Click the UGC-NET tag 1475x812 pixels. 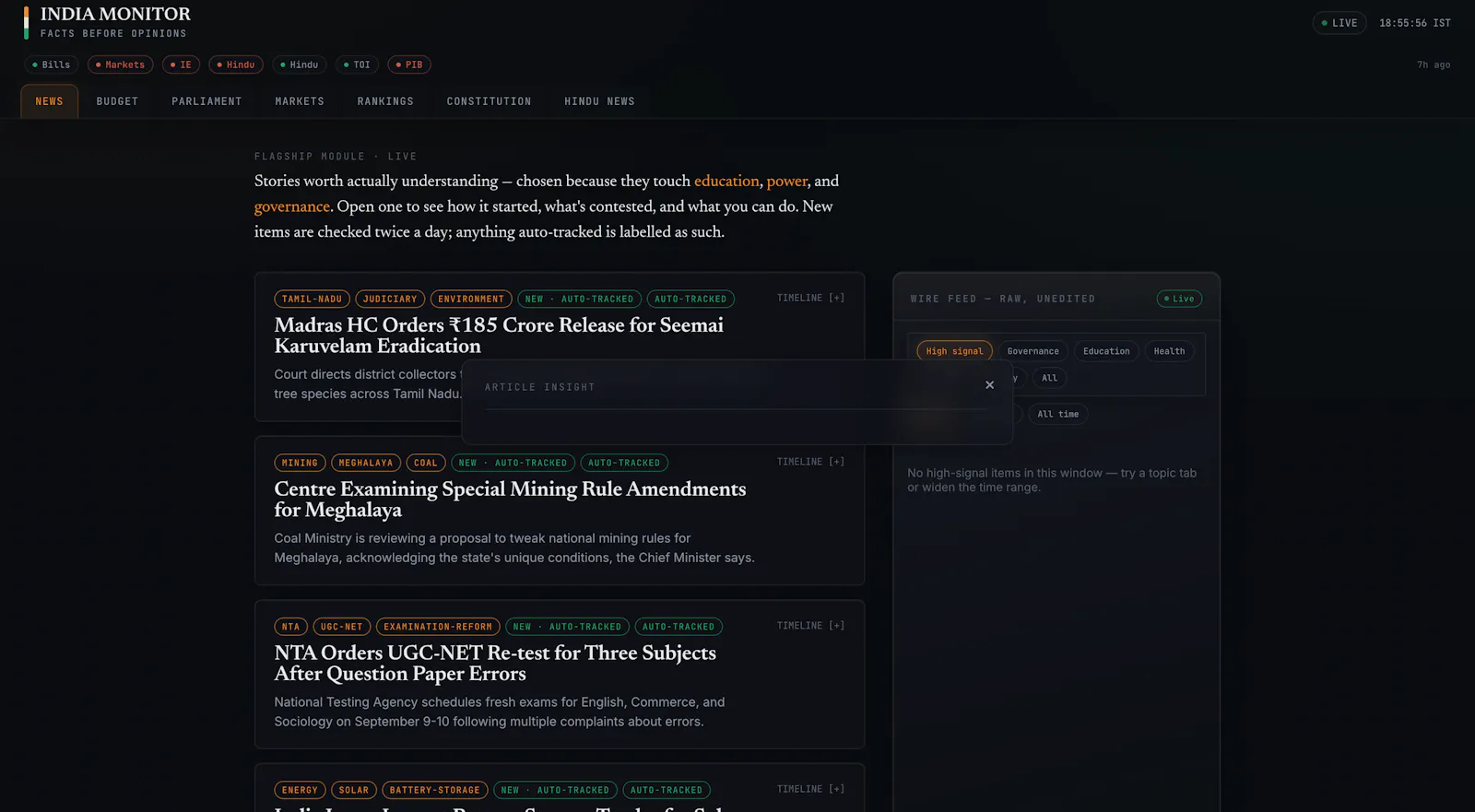(x=342, y=627)
